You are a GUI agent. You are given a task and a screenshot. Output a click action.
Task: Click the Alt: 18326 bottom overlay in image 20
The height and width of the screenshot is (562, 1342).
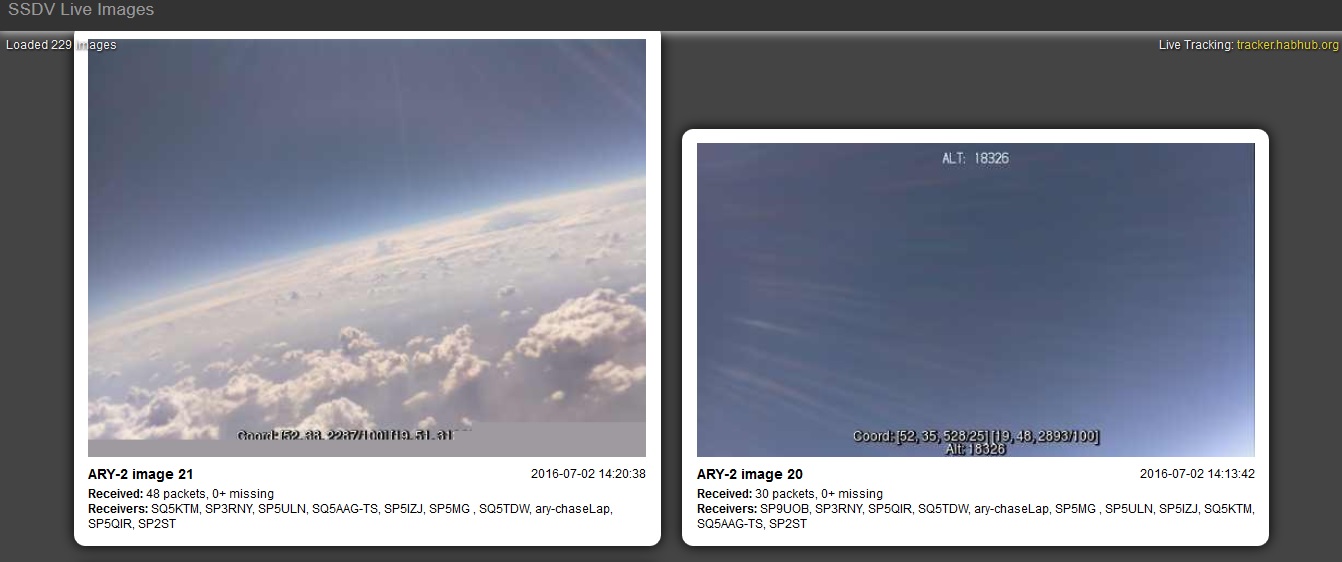click(x=976, y=450)
